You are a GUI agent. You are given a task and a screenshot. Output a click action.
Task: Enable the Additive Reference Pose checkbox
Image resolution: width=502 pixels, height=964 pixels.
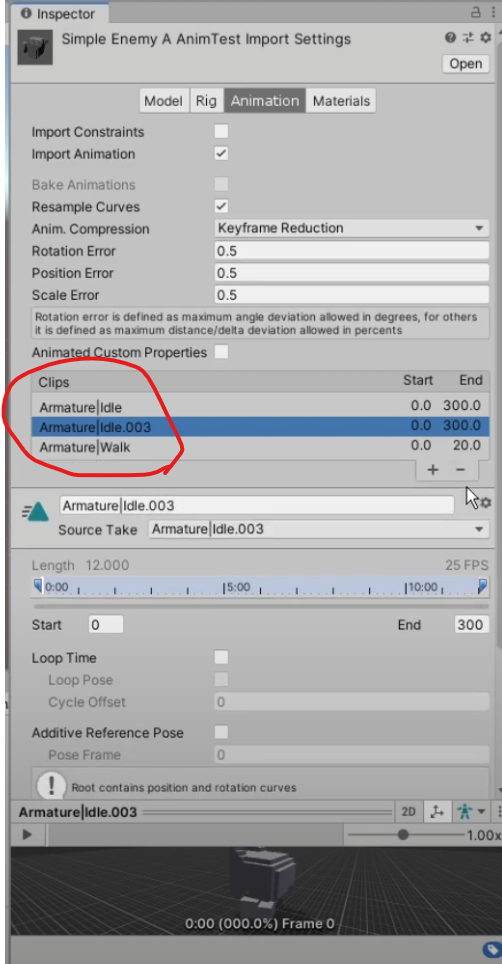[x=221, y=732]
